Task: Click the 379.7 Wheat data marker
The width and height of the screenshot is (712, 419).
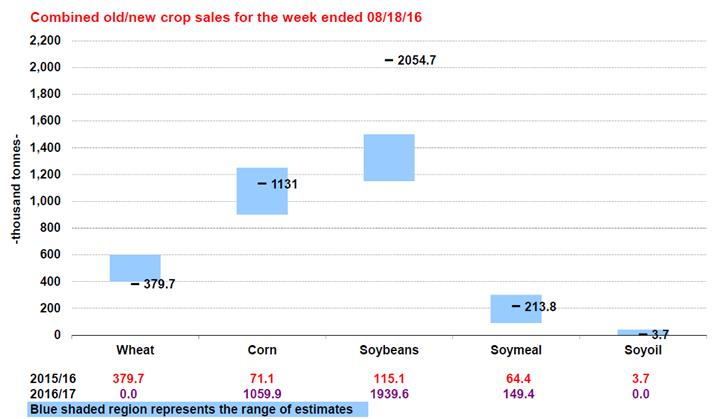Action: click(x=135, y=284)
